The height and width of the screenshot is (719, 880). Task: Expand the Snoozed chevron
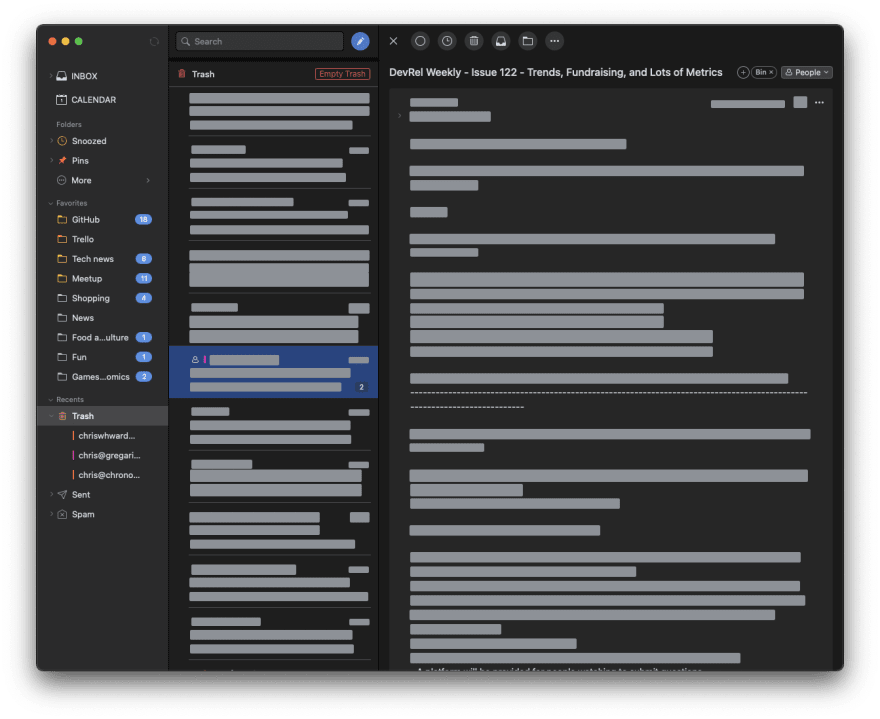tap(51, 140)
